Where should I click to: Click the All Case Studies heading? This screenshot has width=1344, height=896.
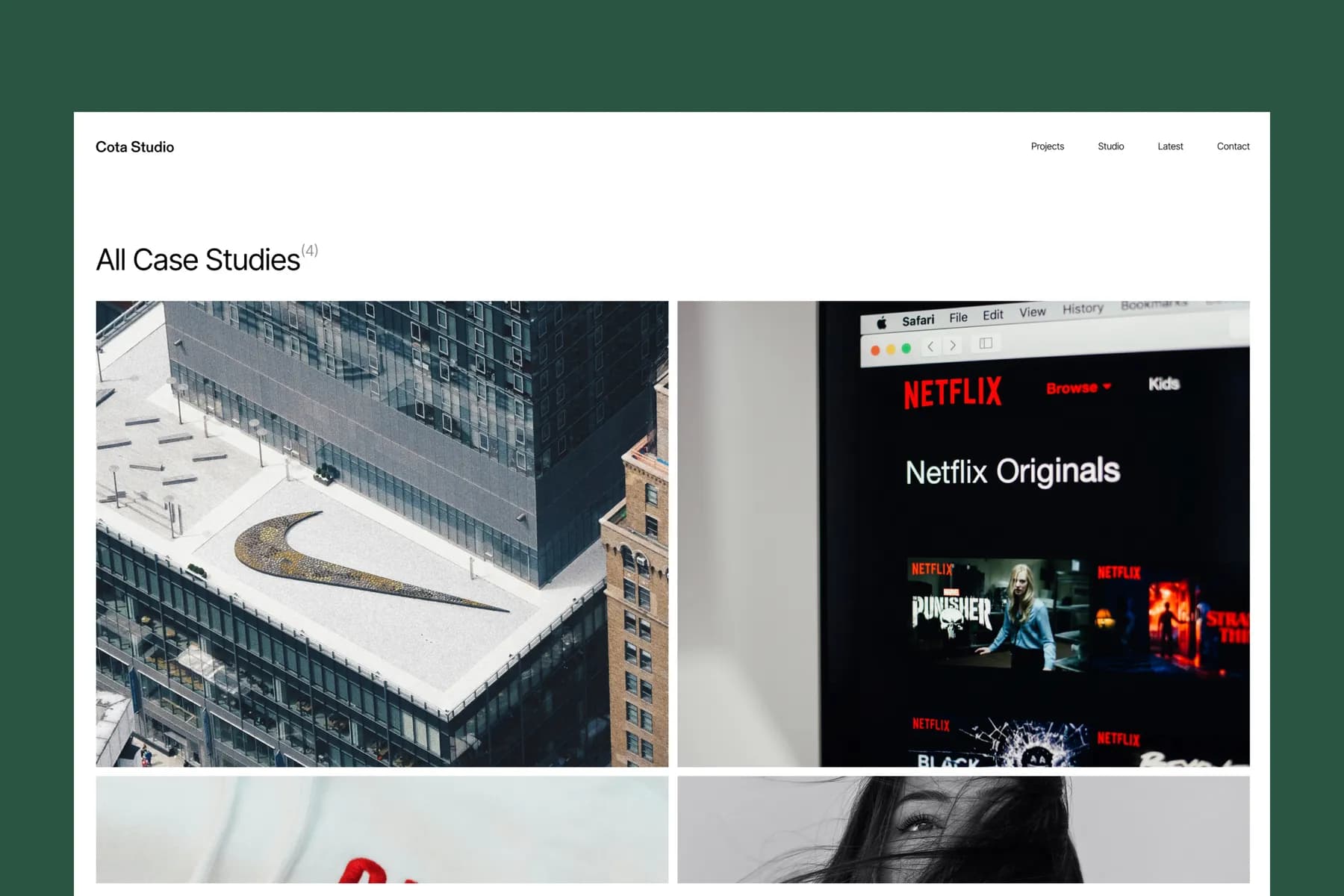click(x=198, y=260)
